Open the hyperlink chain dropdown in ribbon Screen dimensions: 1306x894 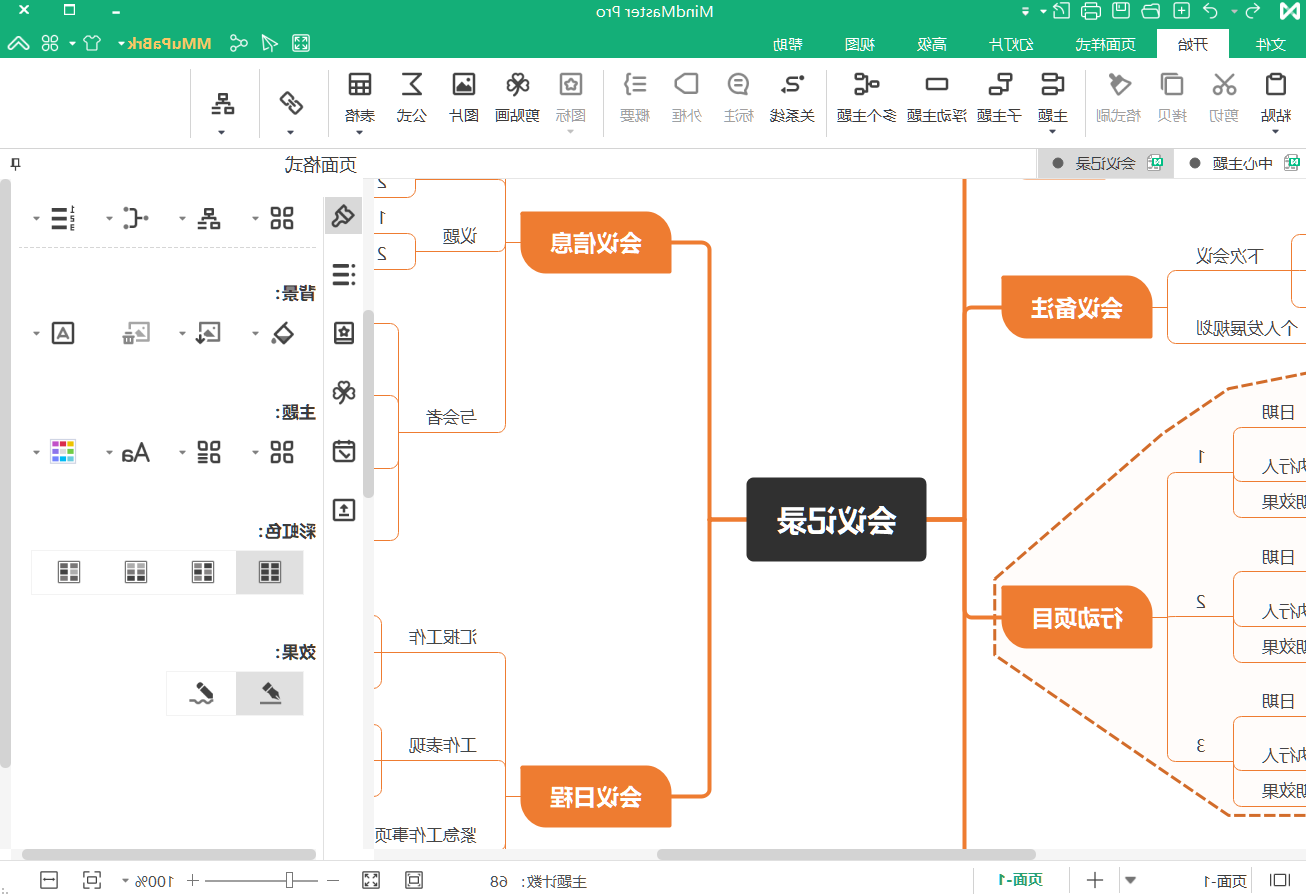click(291, 131)
